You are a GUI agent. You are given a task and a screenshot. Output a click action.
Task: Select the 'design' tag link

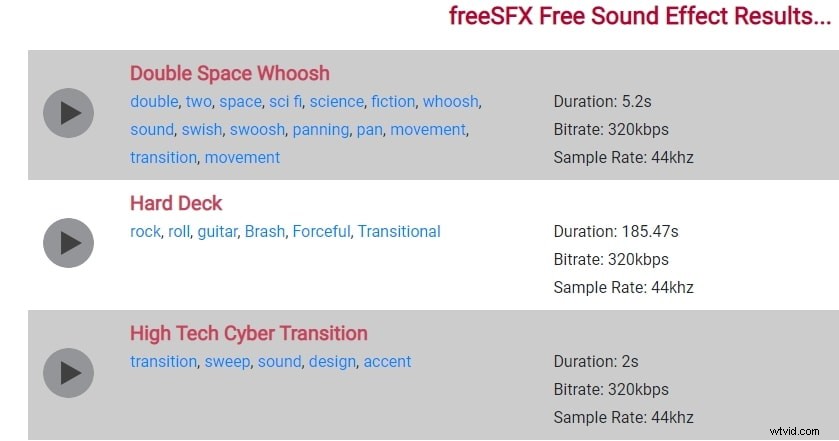point(332,362)
